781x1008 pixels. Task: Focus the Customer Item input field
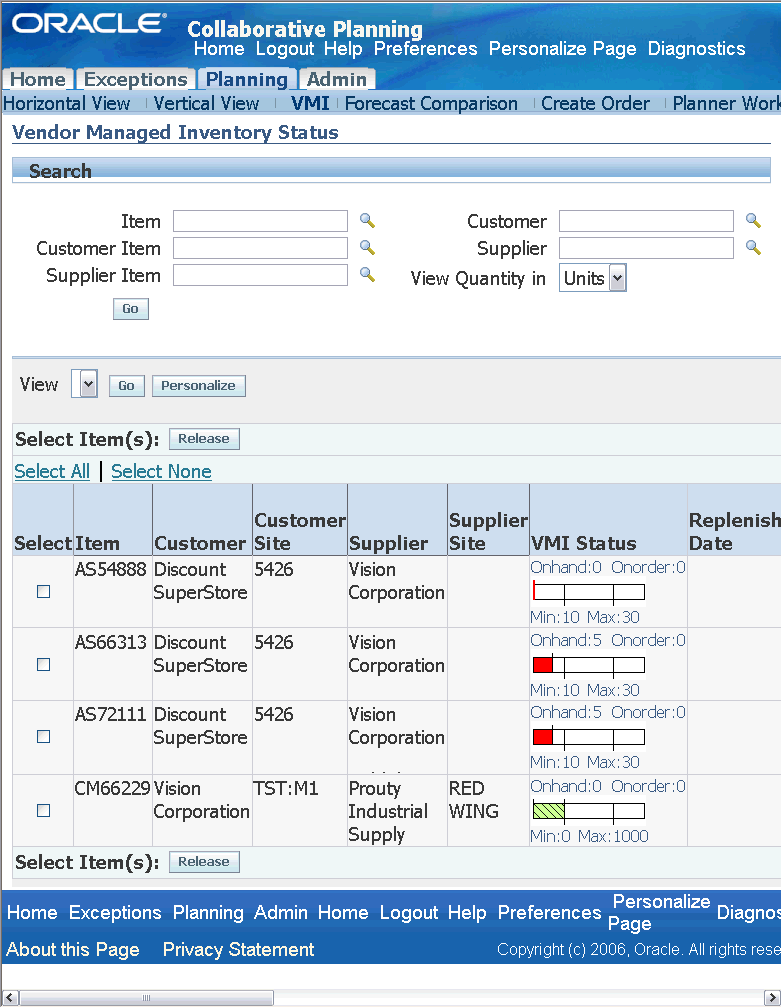(x=260, y=248)
